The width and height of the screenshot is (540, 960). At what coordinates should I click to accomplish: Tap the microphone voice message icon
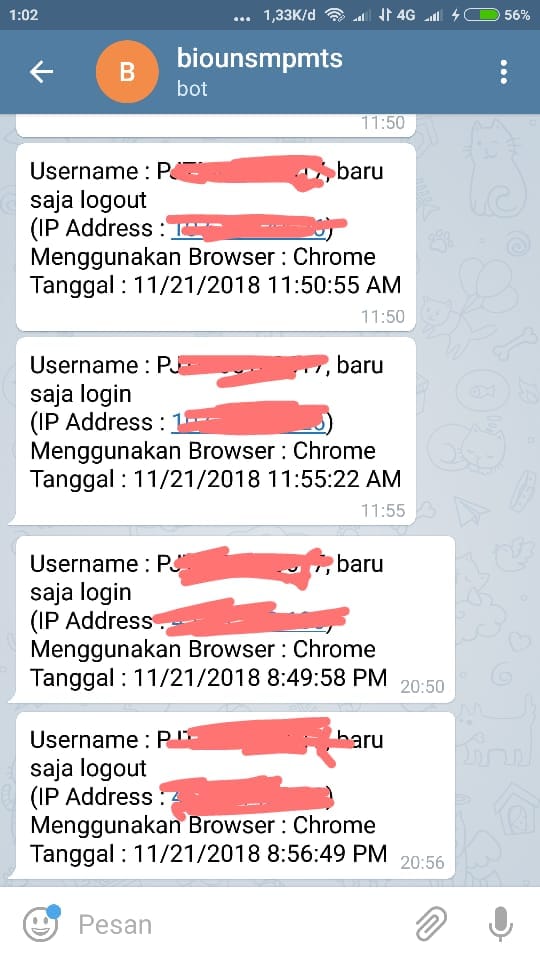500,923
